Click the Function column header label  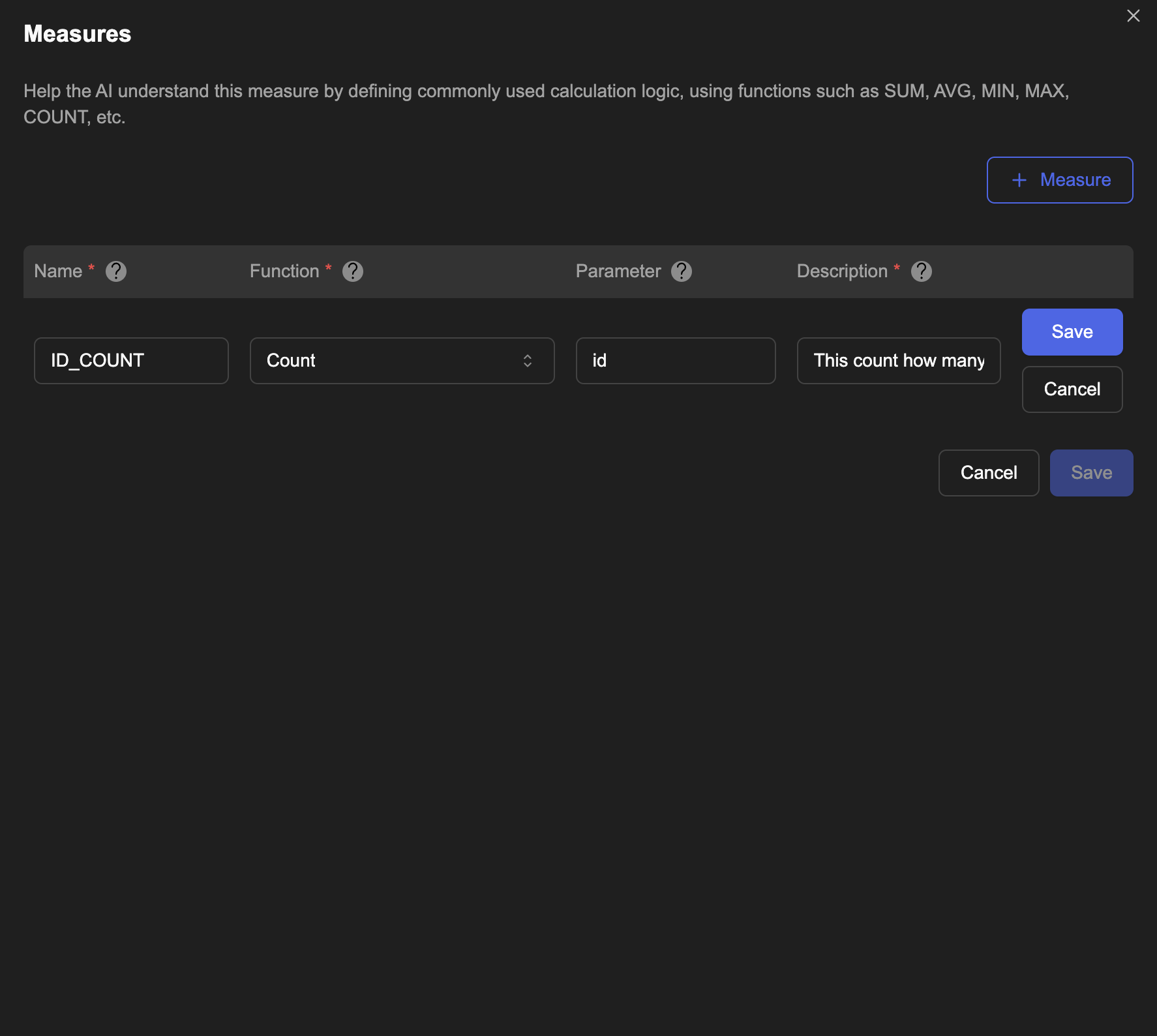tap(284, 271)
